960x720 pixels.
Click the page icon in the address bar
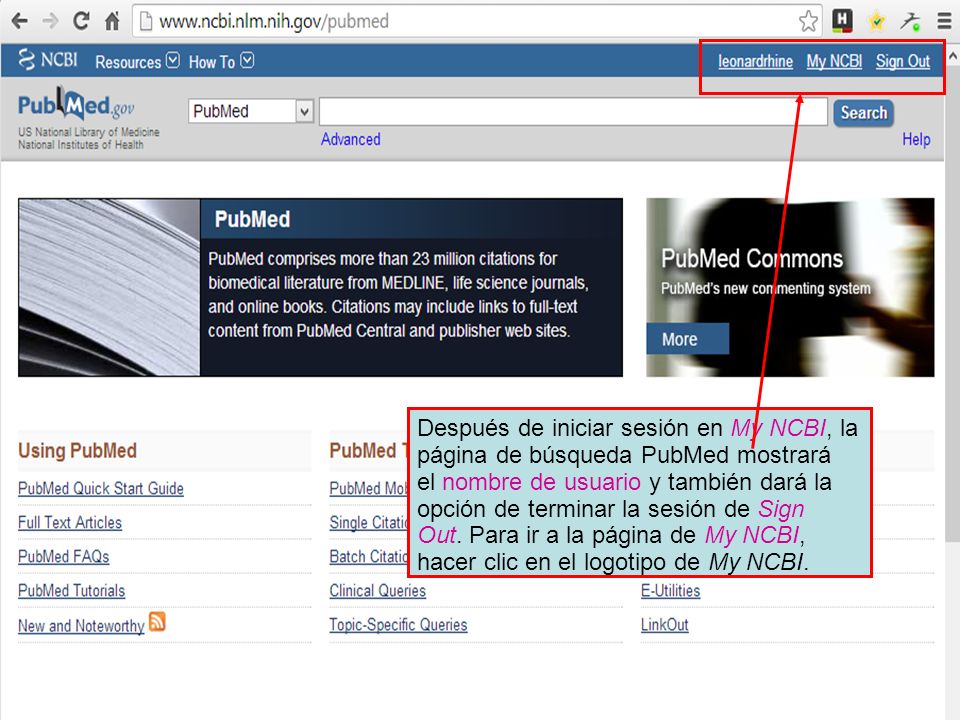coord(146,21)
